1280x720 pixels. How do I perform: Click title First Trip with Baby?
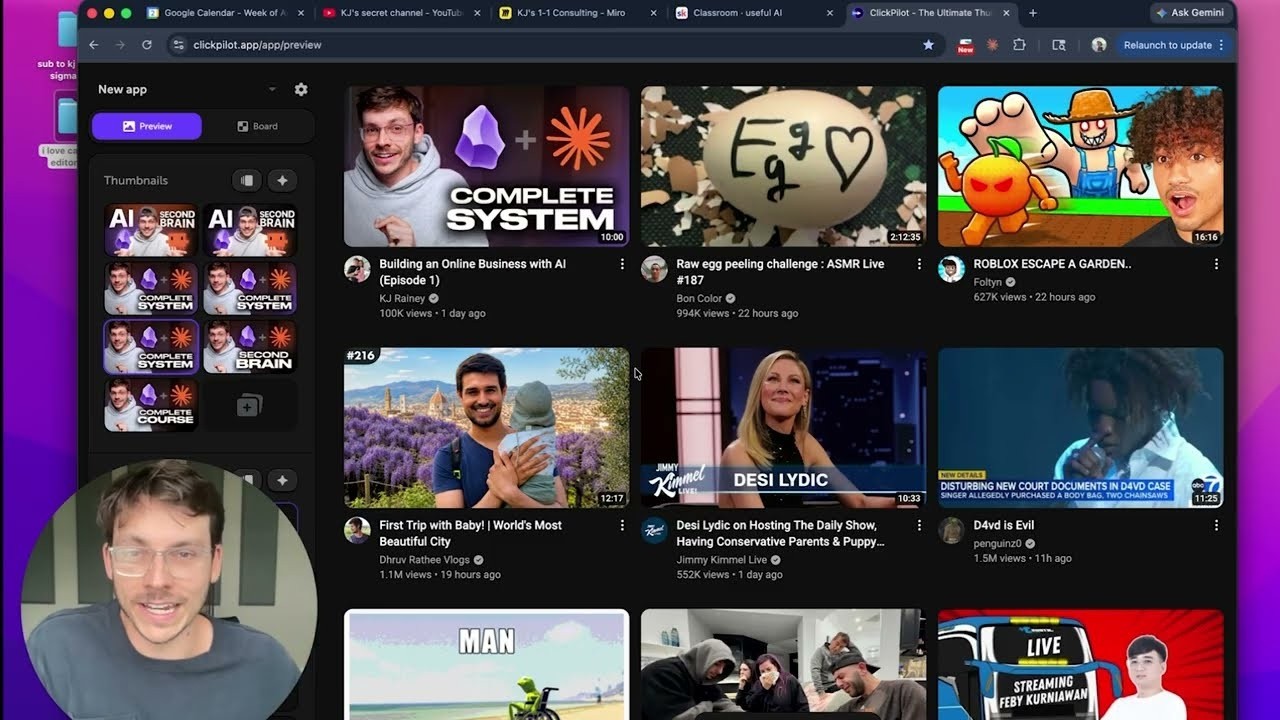(x=470, y=533)
